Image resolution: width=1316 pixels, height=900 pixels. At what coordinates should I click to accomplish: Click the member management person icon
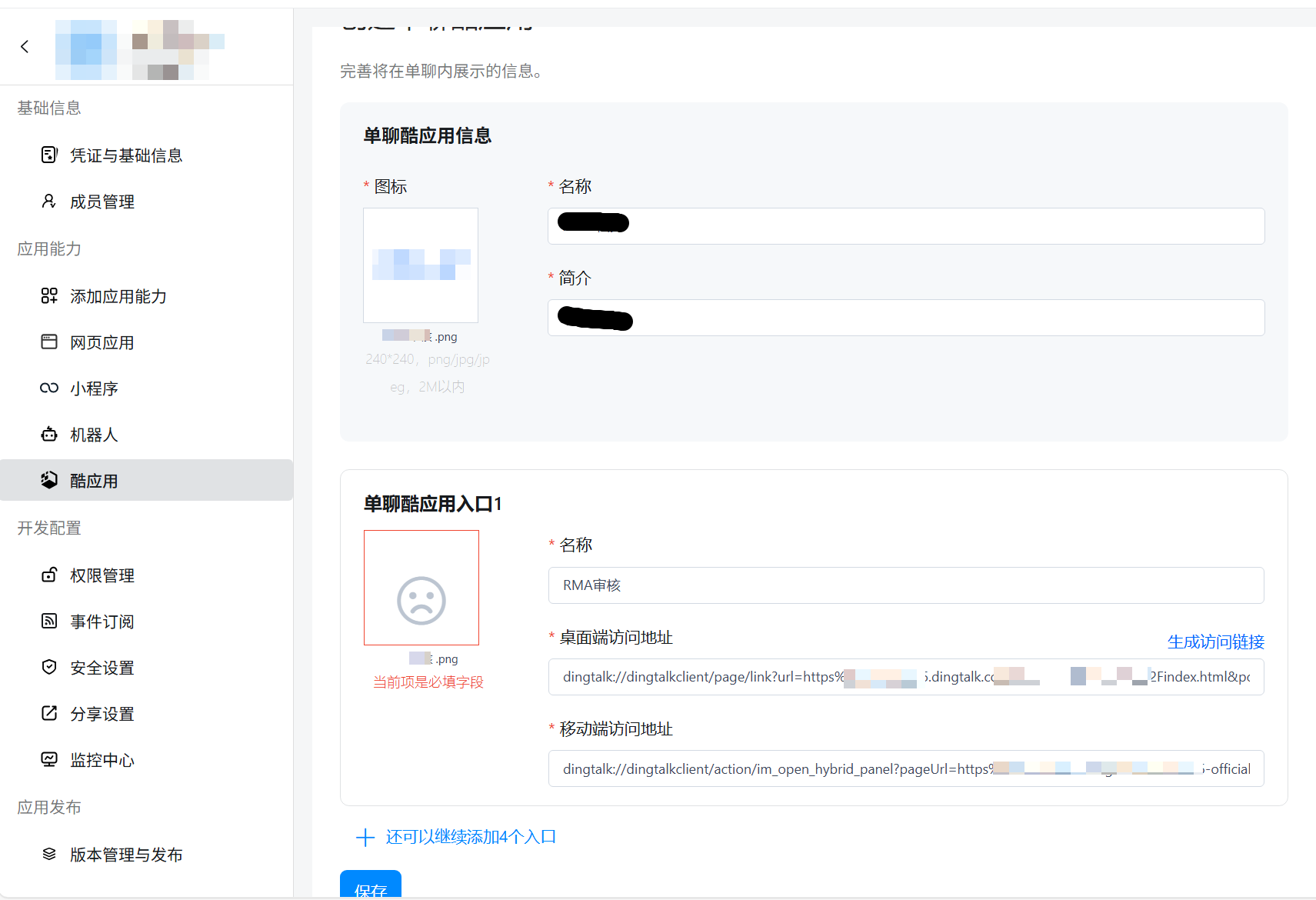(x=49, y=201)
